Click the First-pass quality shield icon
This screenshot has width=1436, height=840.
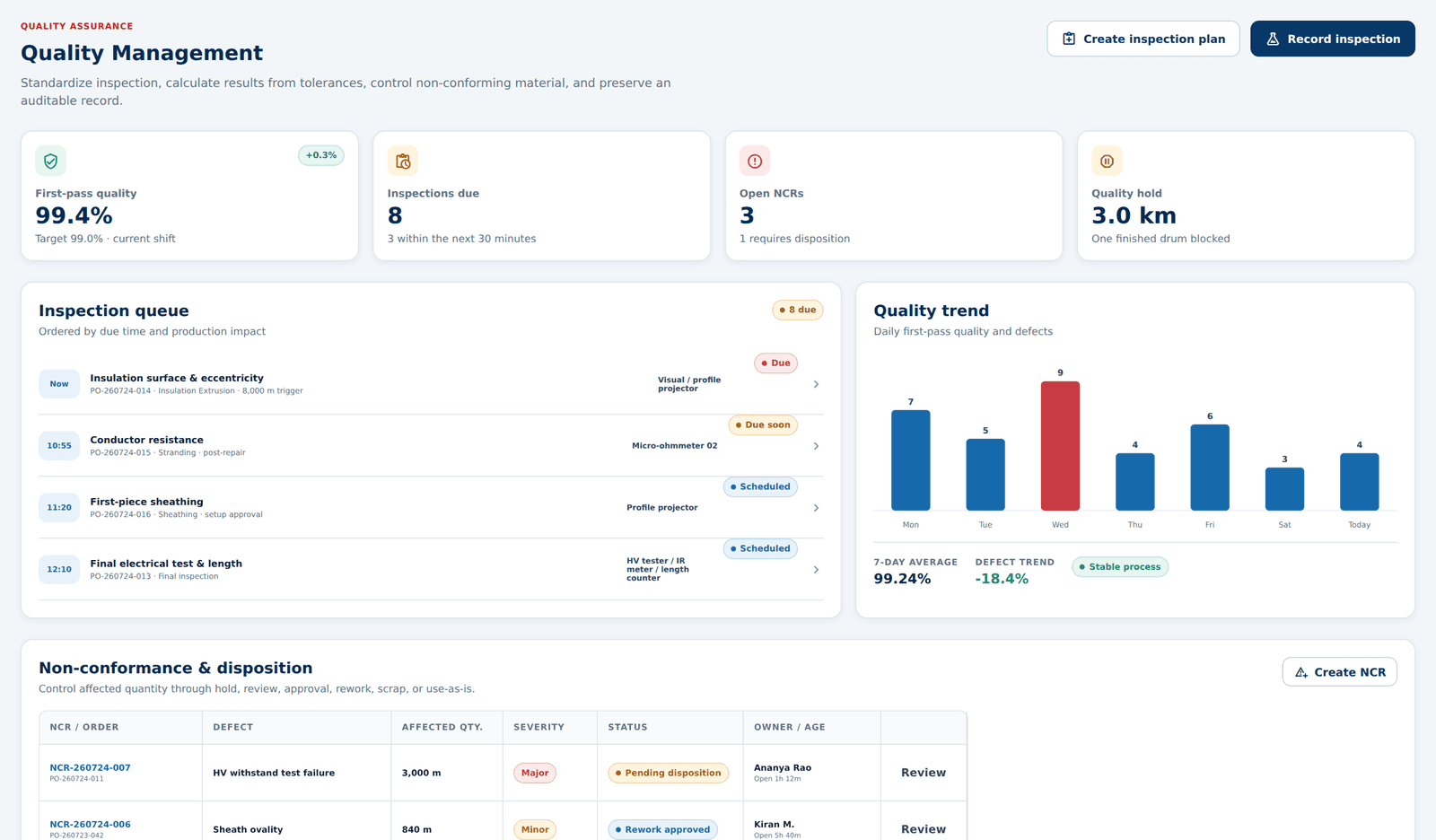[50, 161]
